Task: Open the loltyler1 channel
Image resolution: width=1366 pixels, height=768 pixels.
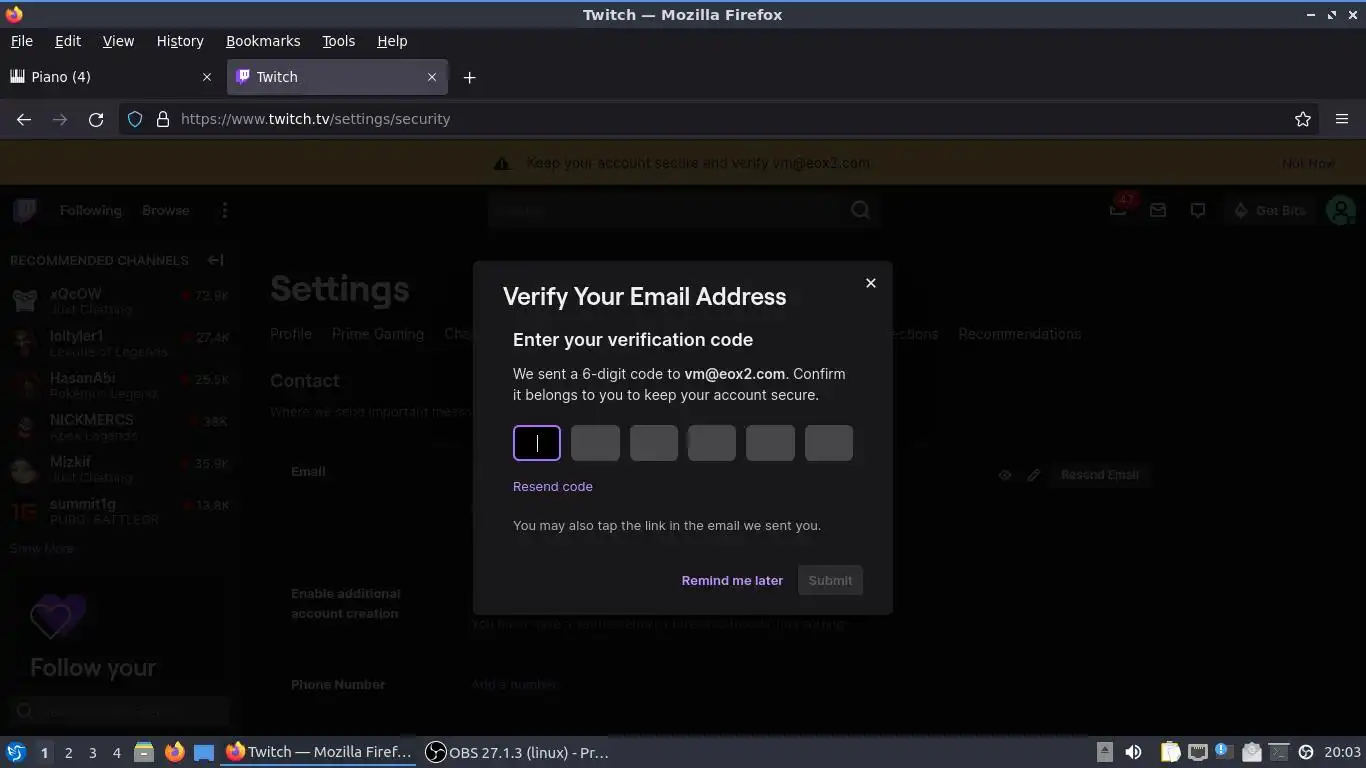Action: pyautogui.click(x=120, y=343)
